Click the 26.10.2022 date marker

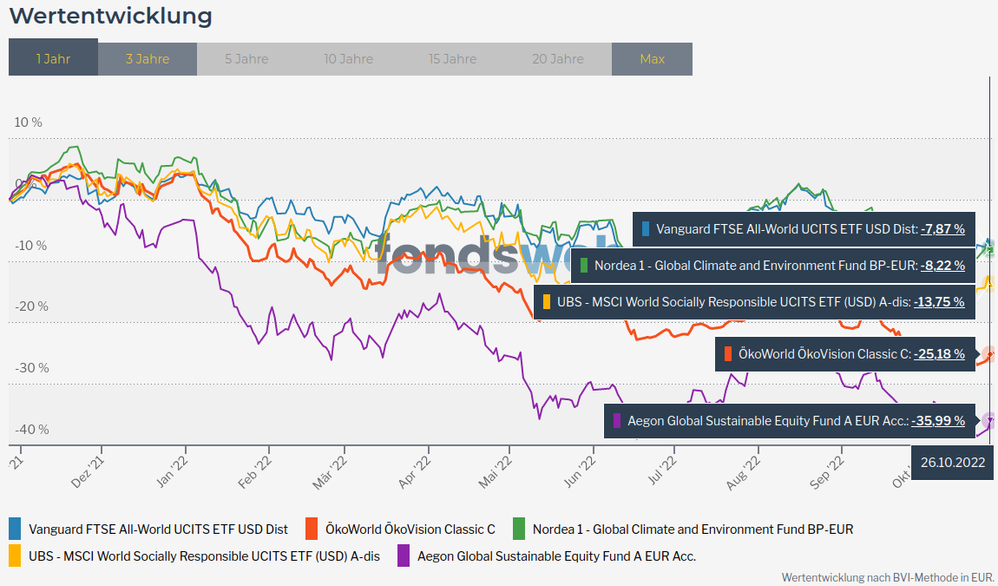click(954, 462)
